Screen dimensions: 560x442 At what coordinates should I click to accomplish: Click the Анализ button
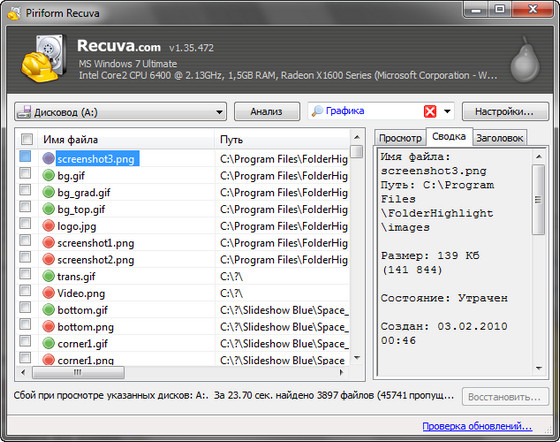[266, 112]
